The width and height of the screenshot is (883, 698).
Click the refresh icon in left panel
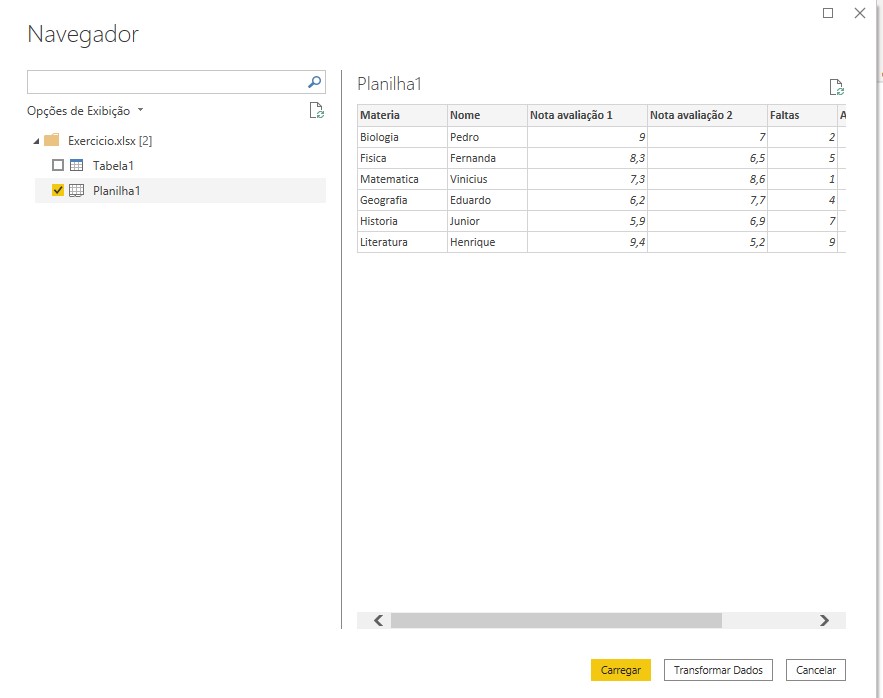tap(316, 111)
